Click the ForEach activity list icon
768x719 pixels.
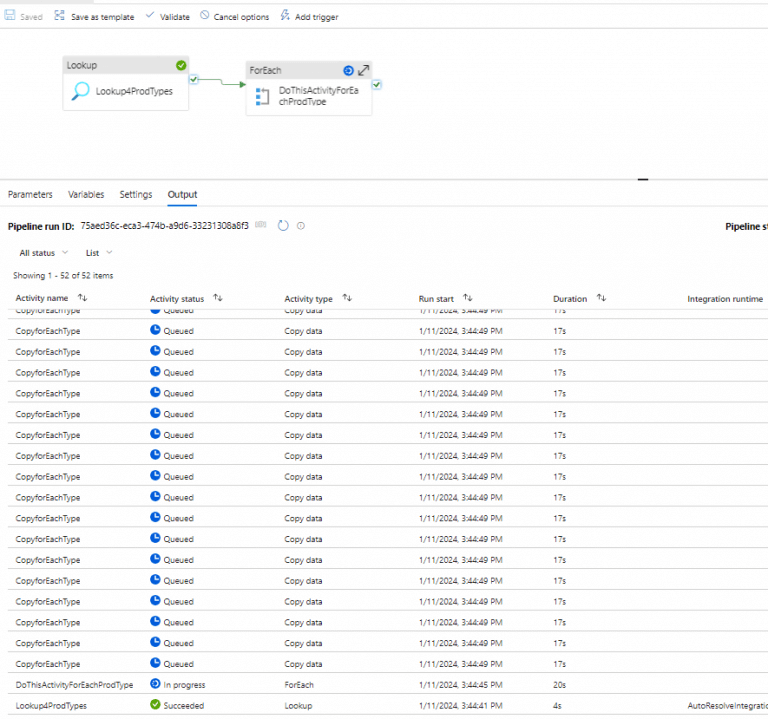coord(263,96)
